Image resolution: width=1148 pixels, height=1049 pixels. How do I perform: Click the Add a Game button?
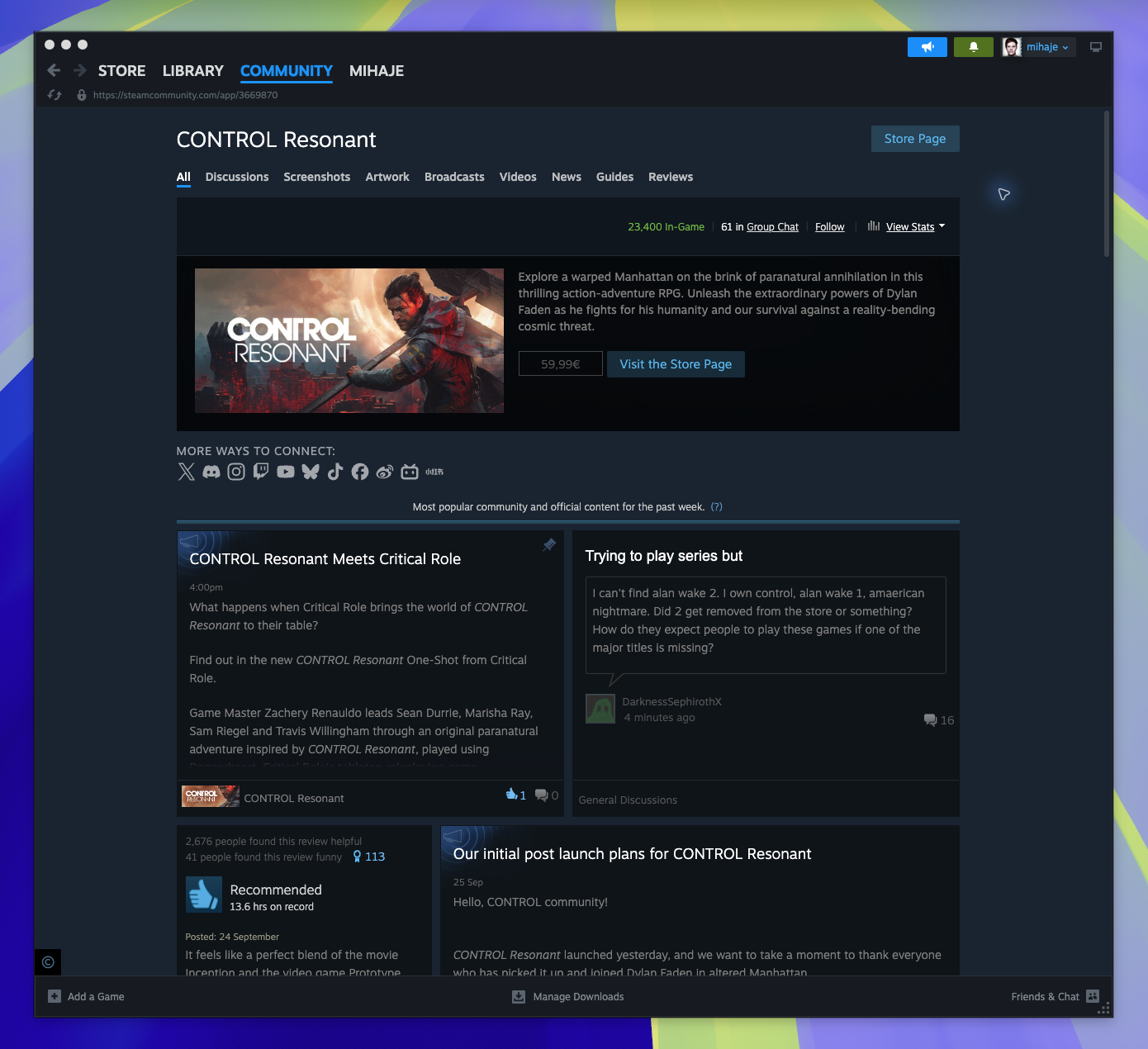(x=87, y=997)
